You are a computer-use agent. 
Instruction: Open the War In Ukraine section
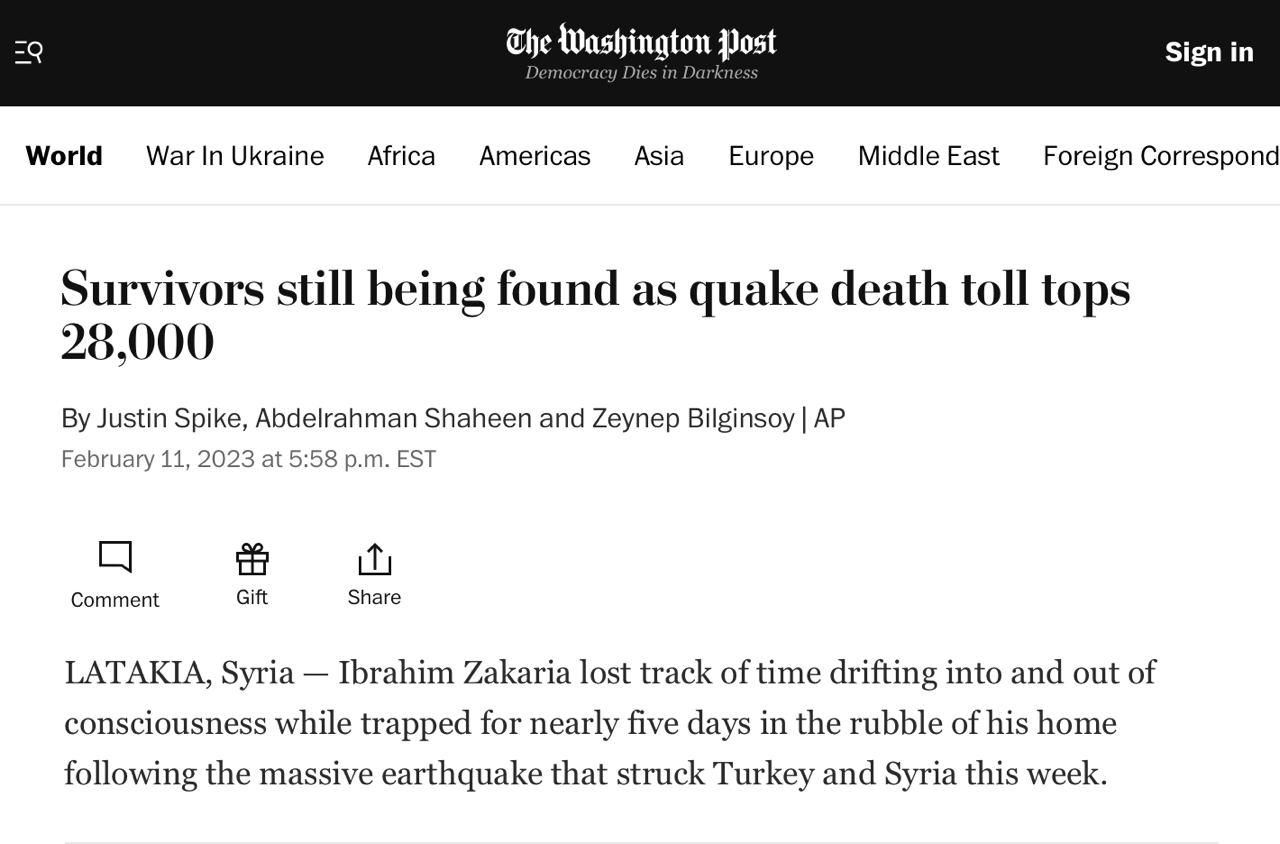click(235, 156)
